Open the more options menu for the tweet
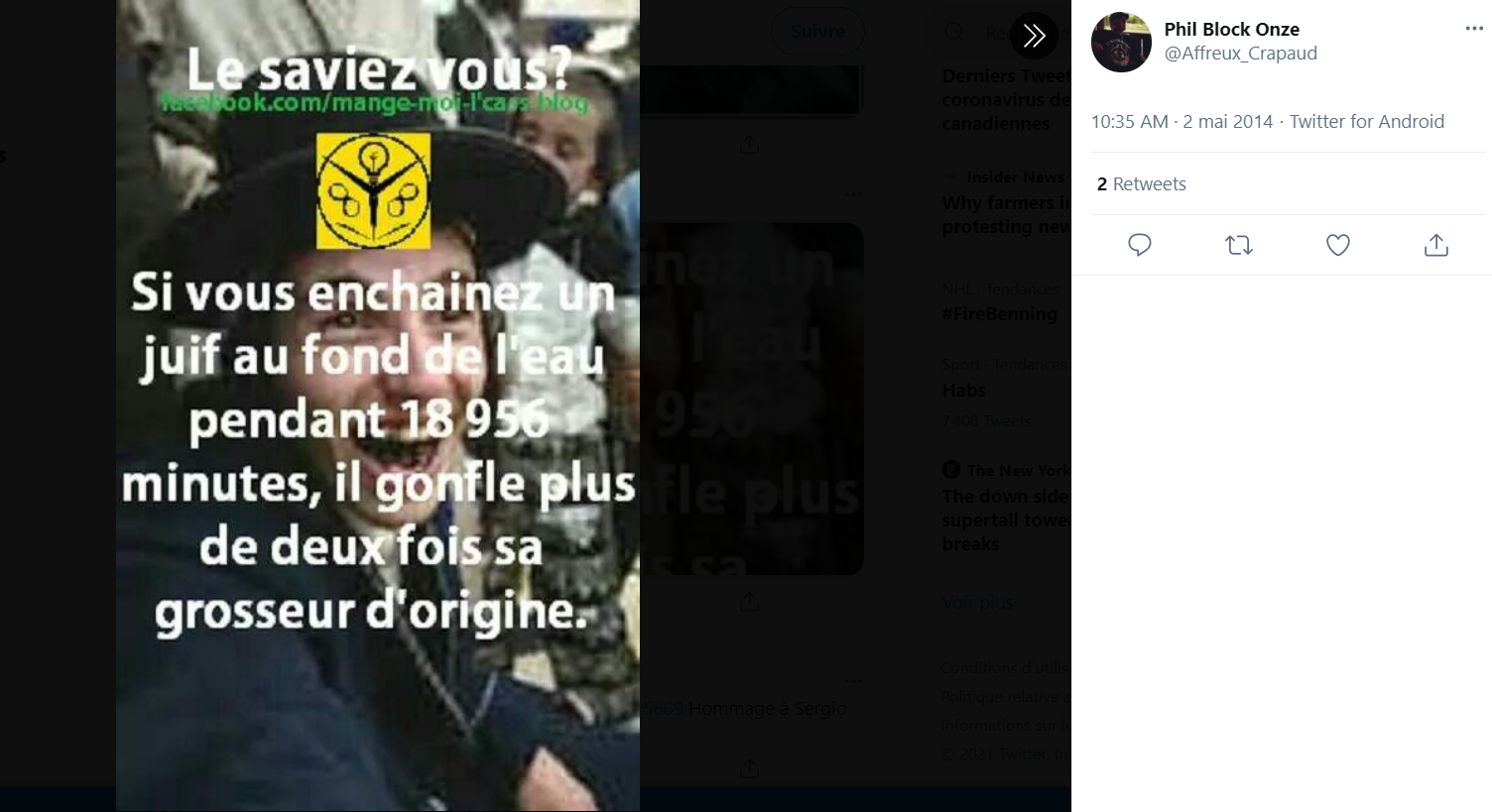1492x812 pixels. (1474, 29)
